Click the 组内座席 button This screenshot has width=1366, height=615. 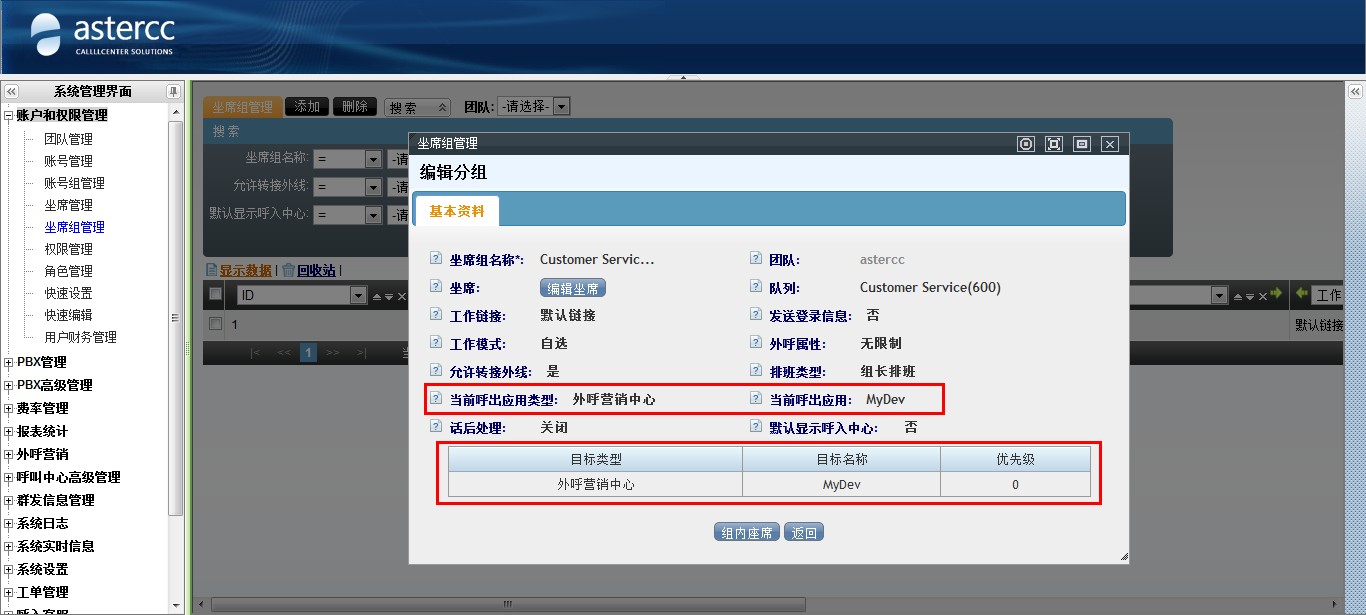pos(747,532)
